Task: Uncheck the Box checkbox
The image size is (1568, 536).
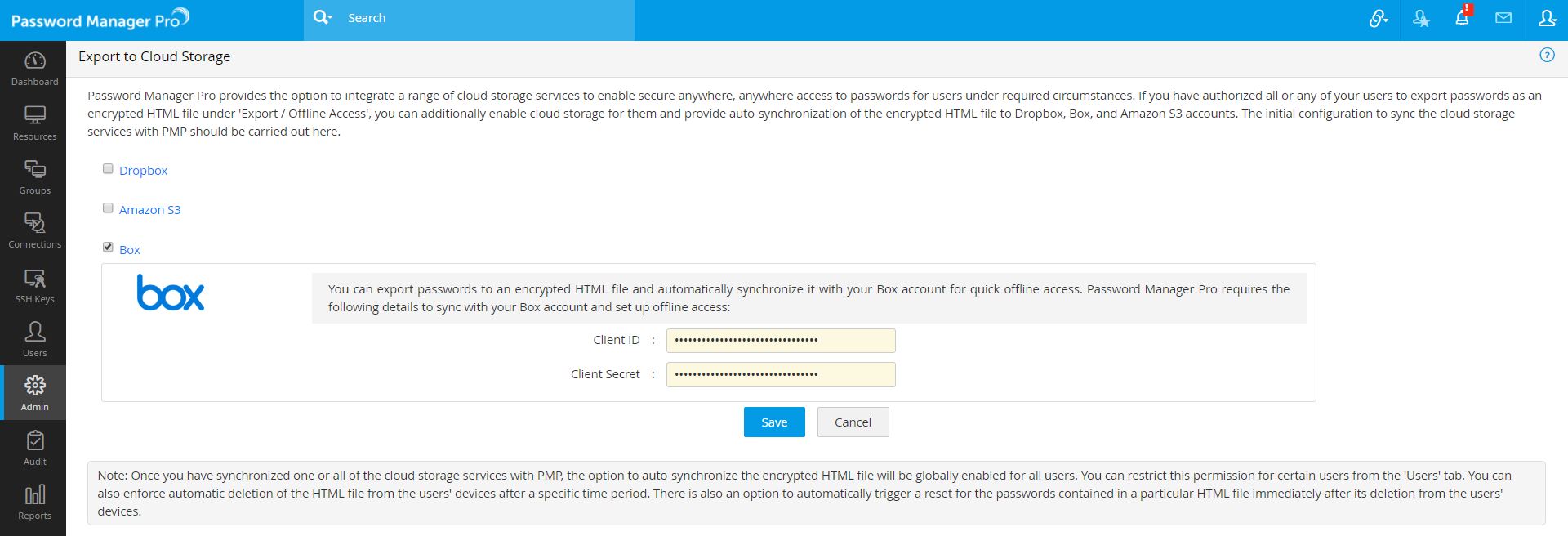Action: click(x=108, y=247)
